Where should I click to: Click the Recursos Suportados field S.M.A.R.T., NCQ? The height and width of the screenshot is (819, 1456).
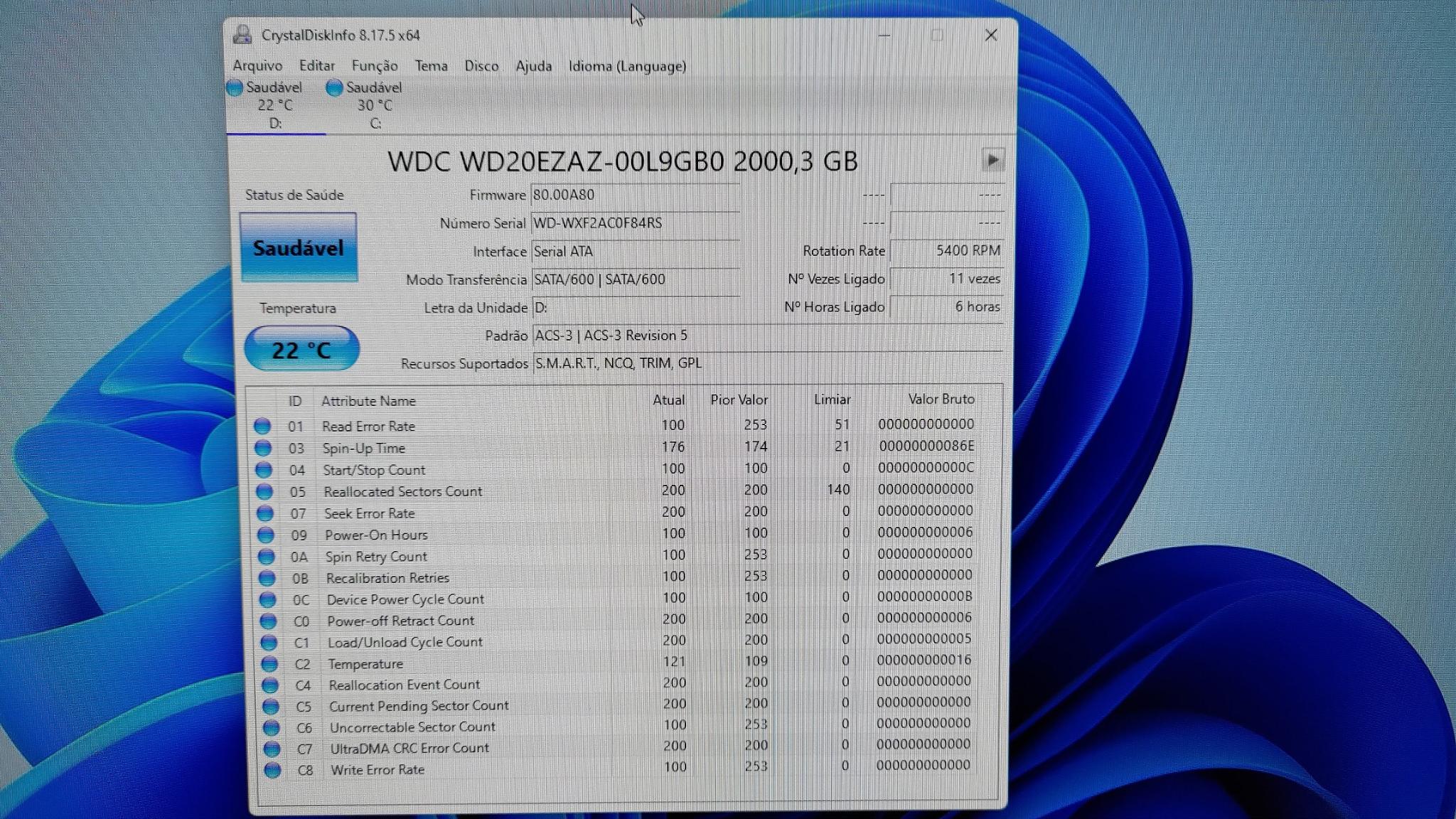768,363
